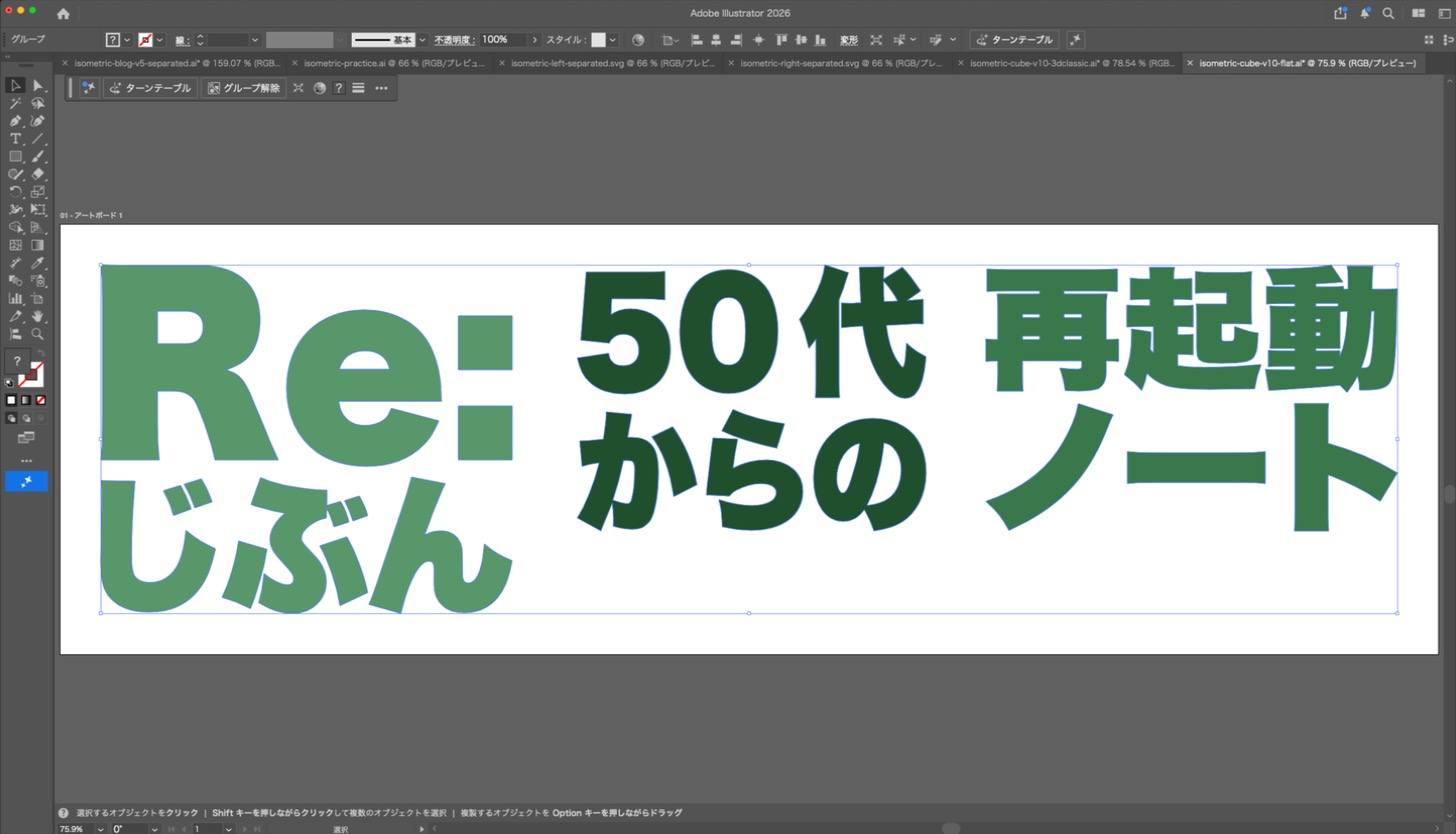The height and width of the screenshot is (834, 1456).
Task: Click the スタイル style swatch
Action: tap(598, 40)
